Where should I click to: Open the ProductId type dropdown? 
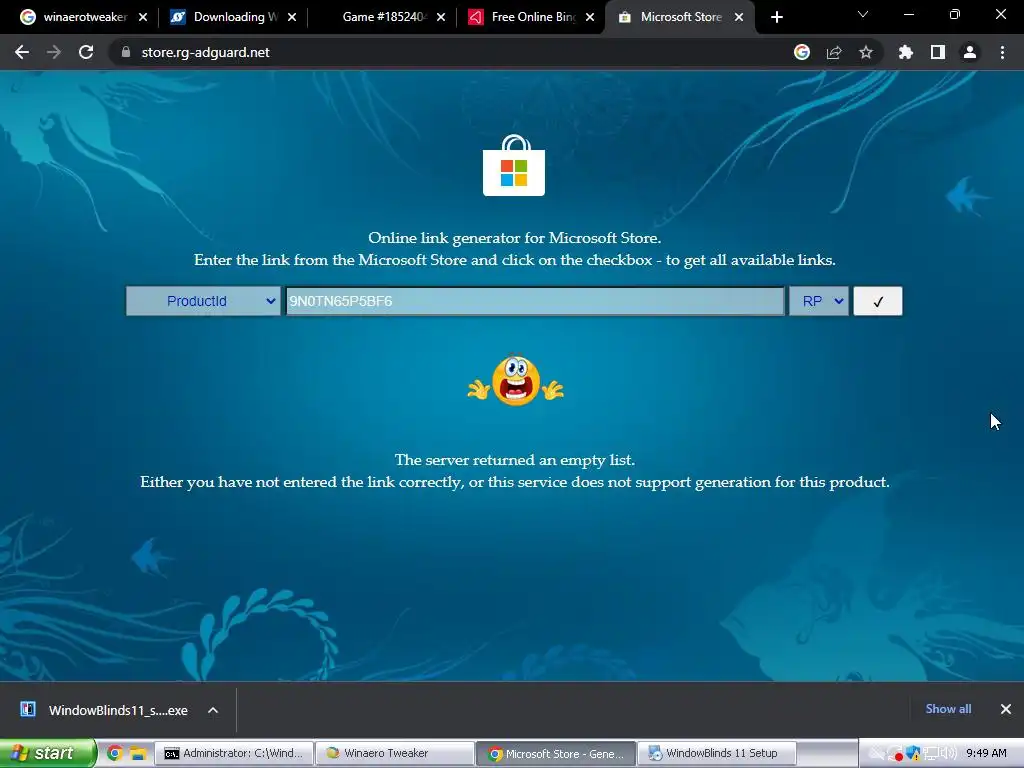pyautogui.click(x=203, y=301)
